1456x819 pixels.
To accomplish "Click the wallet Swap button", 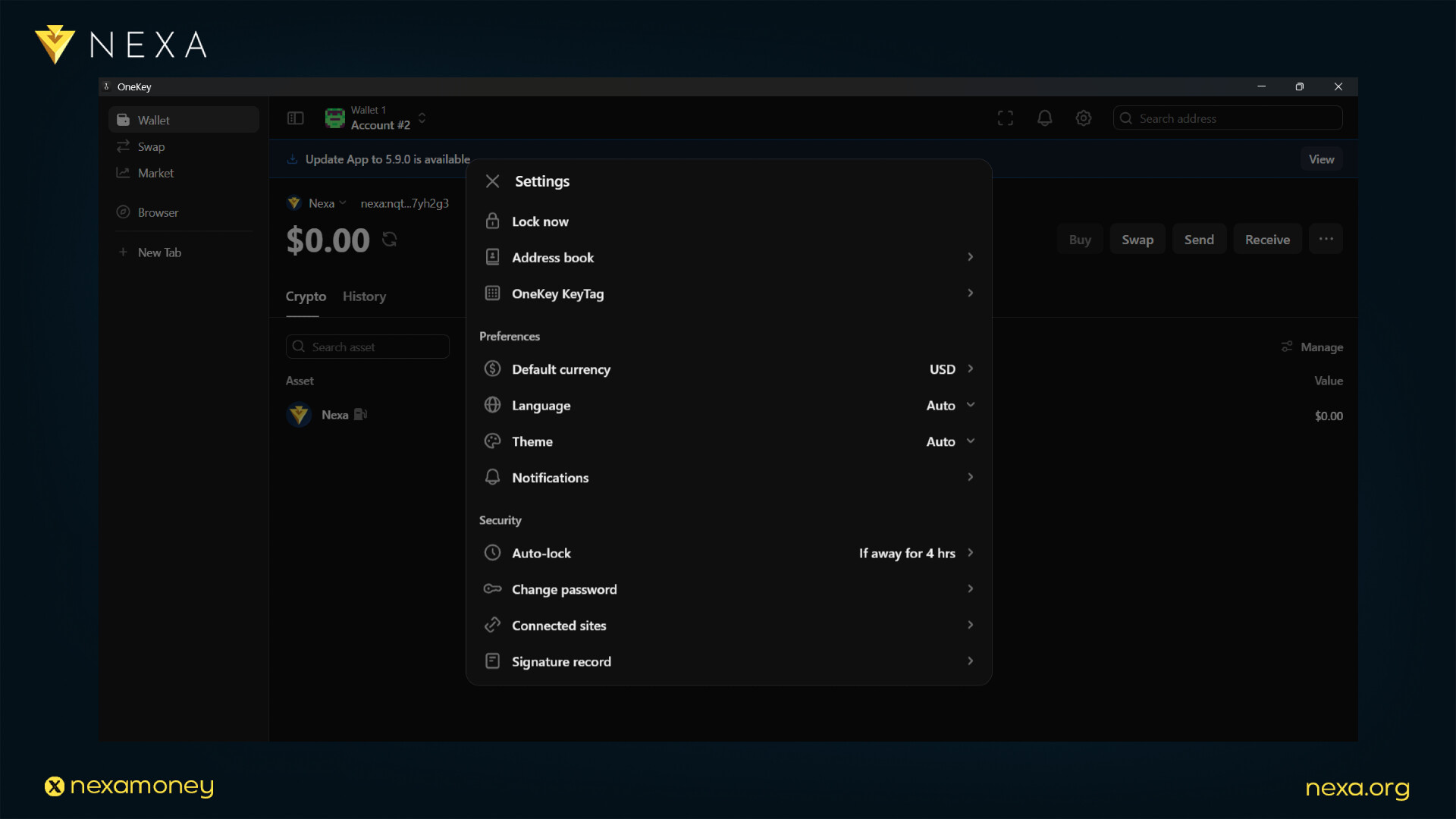I will [1137, 240].
